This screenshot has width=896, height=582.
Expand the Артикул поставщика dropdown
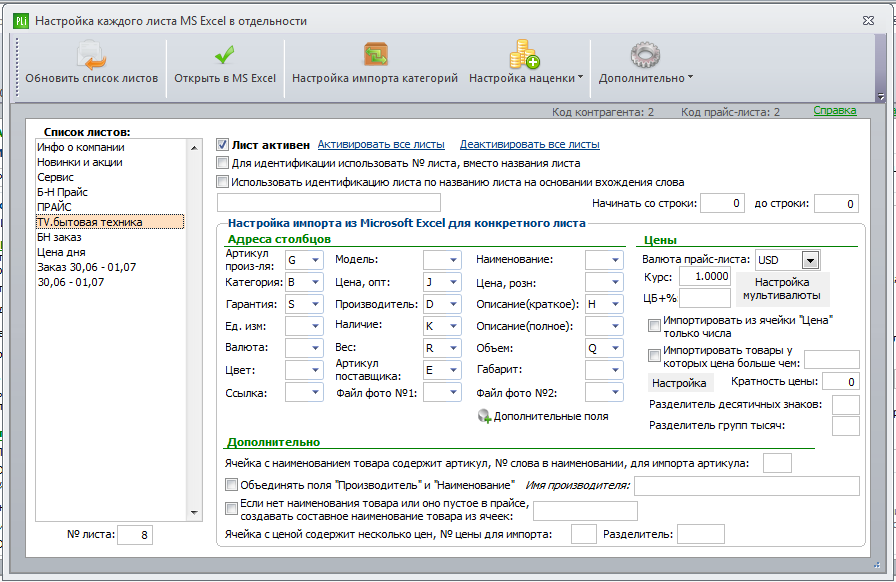[454, 370]
